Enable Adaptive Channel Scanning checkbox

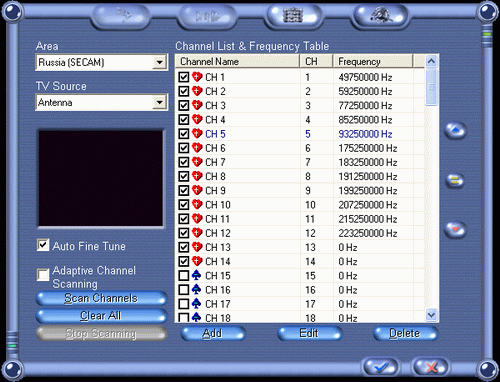(x=43, y=275)
